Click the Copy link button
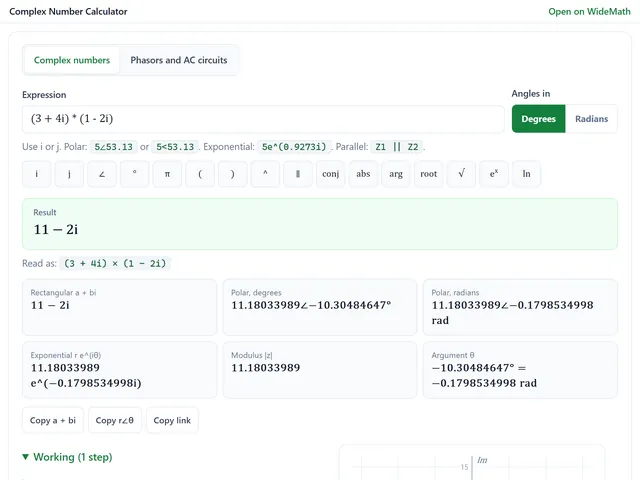This screenshot has height=480, width=640. [x=172, y=420]
